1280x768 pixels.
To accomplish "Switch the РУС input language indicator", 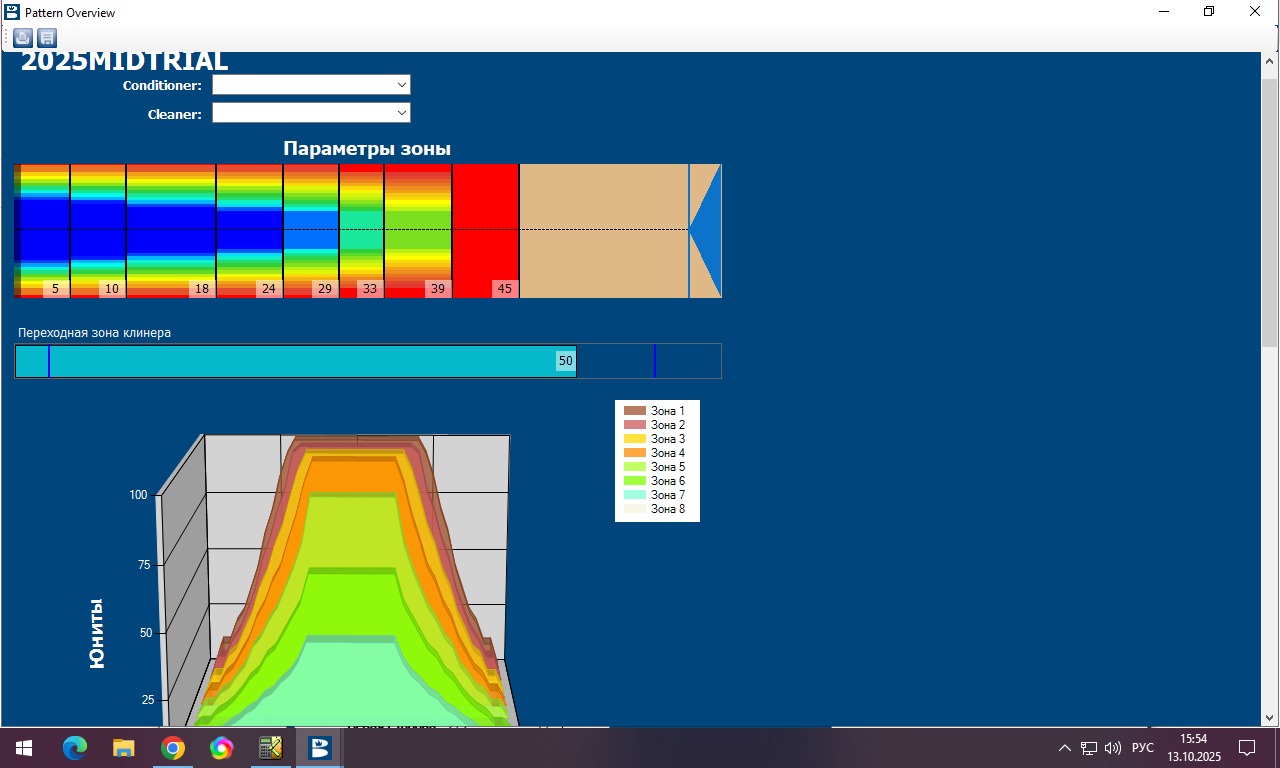I will pyautogui.click(x=1142, y=748).
